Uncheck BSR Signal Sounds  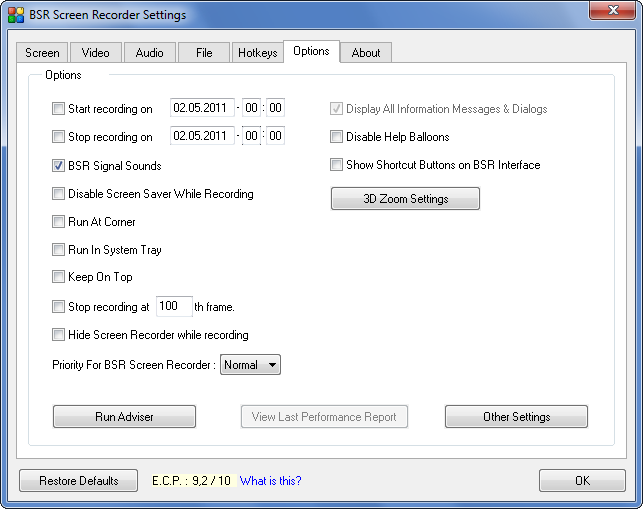(58, 166)
